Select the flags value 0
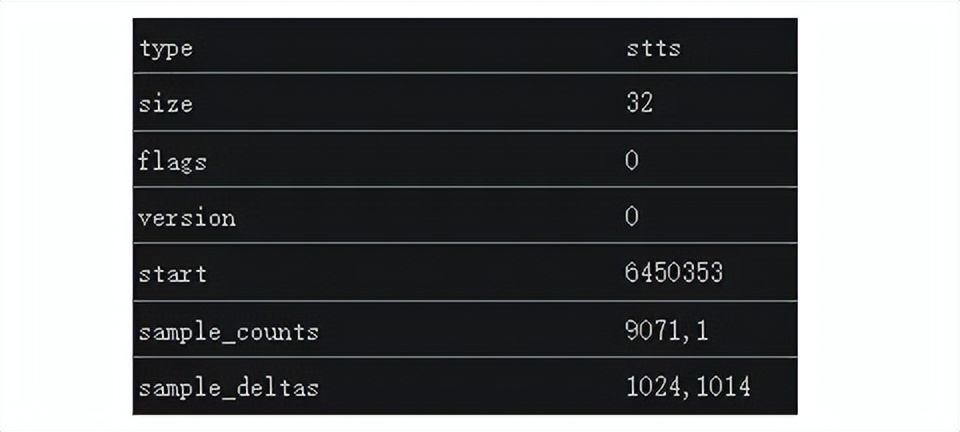 point(632,160)
